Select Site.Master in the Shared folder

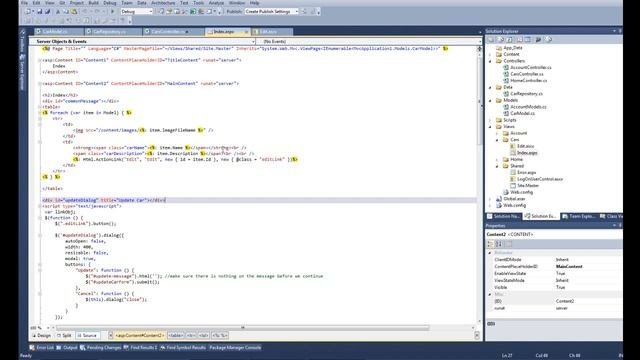coord(528,186)
